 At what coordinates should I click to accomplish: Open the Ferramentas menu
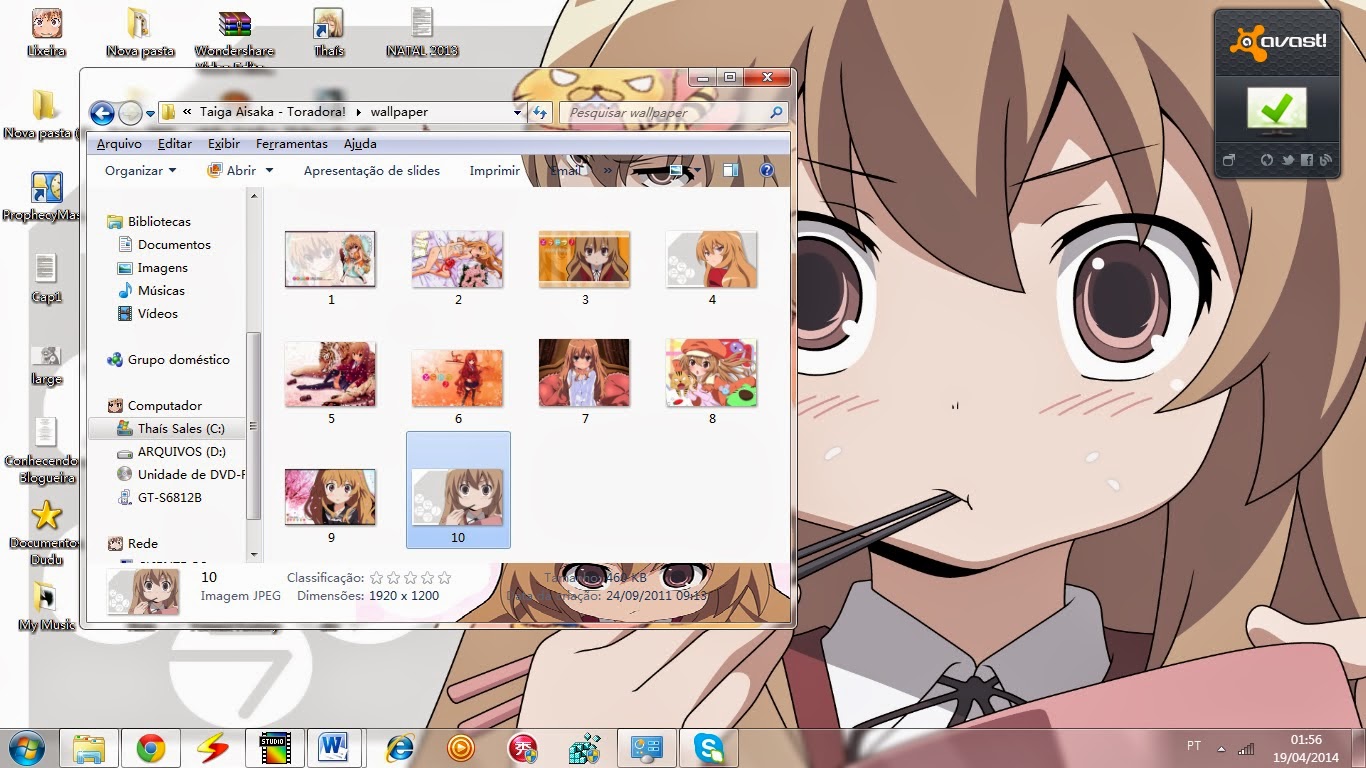[x=291, y=144]
